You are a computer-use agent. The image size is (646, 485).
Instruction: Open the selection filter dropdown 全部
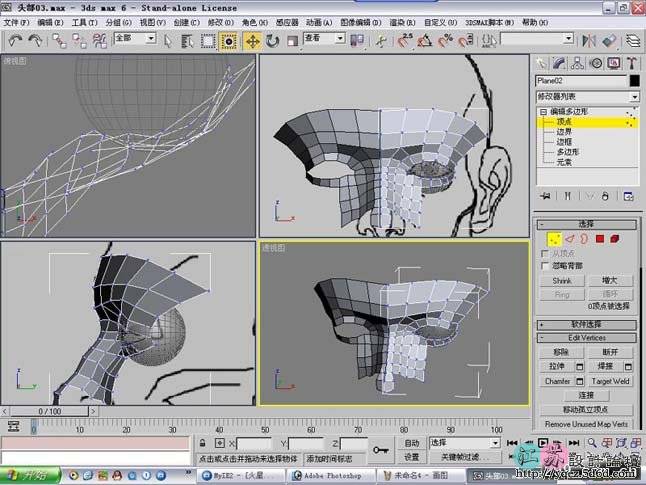point(135,38)
